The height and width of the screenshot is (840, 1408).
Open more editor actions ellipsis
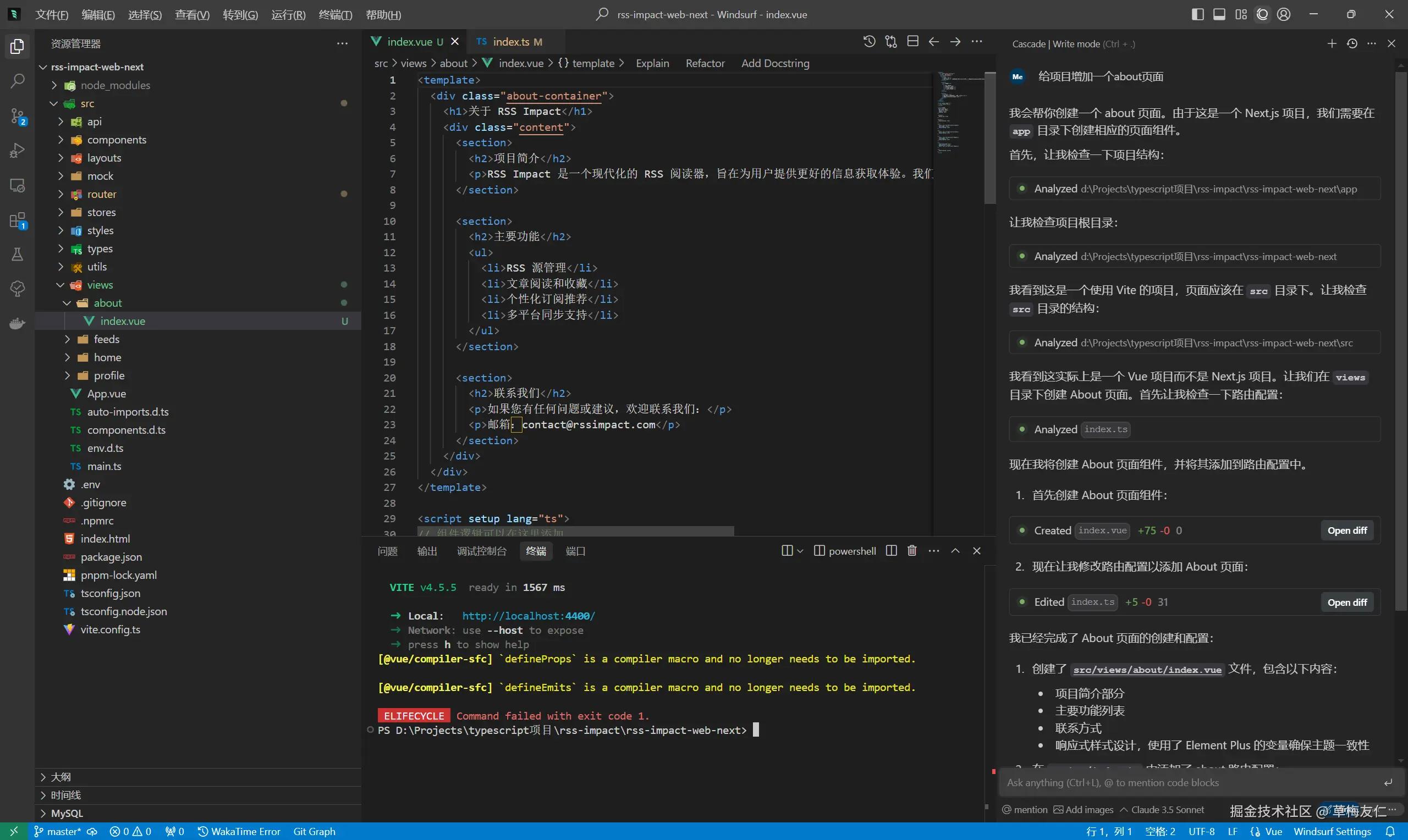point(977,42)
